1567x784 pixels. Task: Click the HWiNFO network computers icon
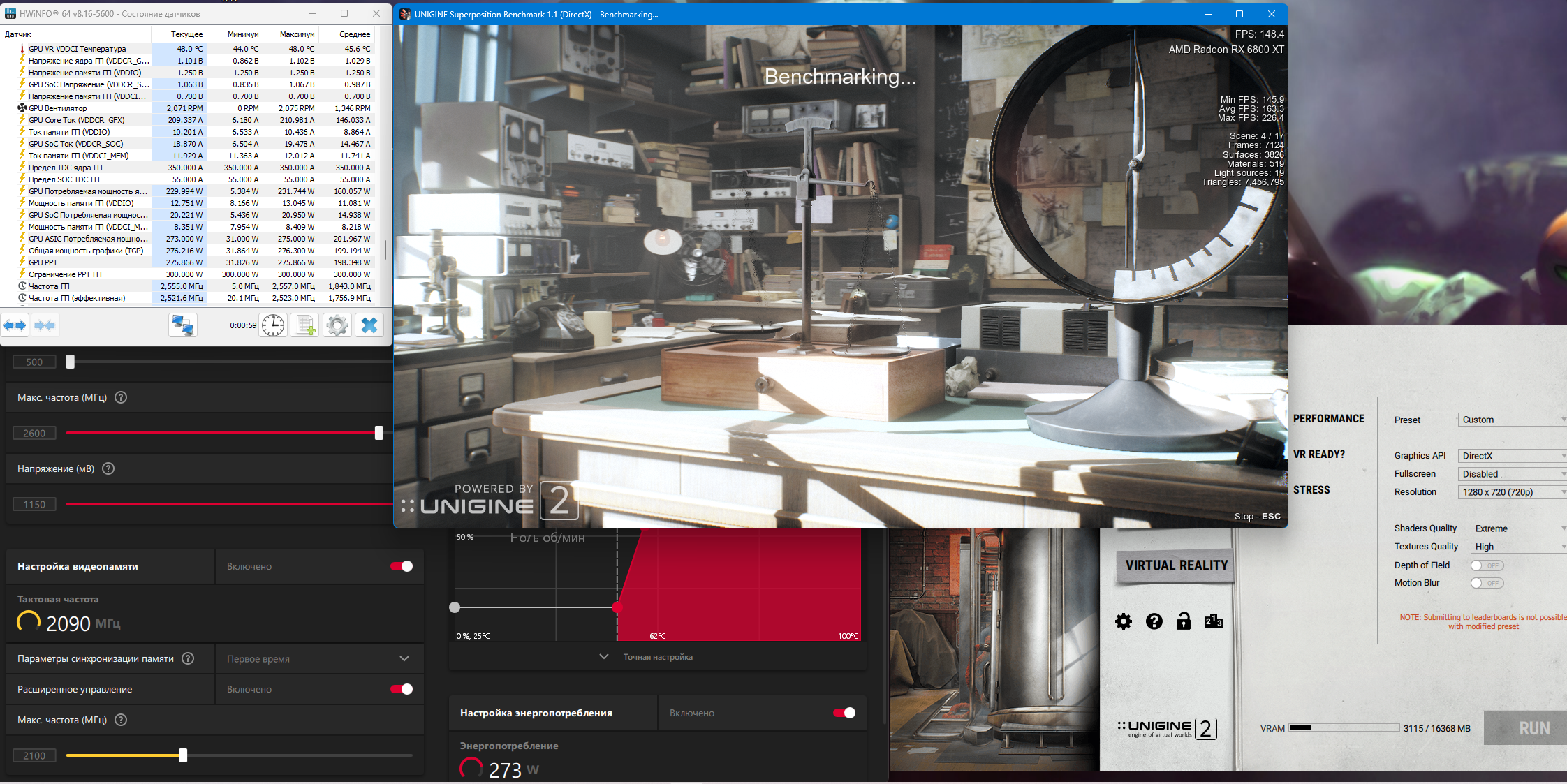point(183,325)
